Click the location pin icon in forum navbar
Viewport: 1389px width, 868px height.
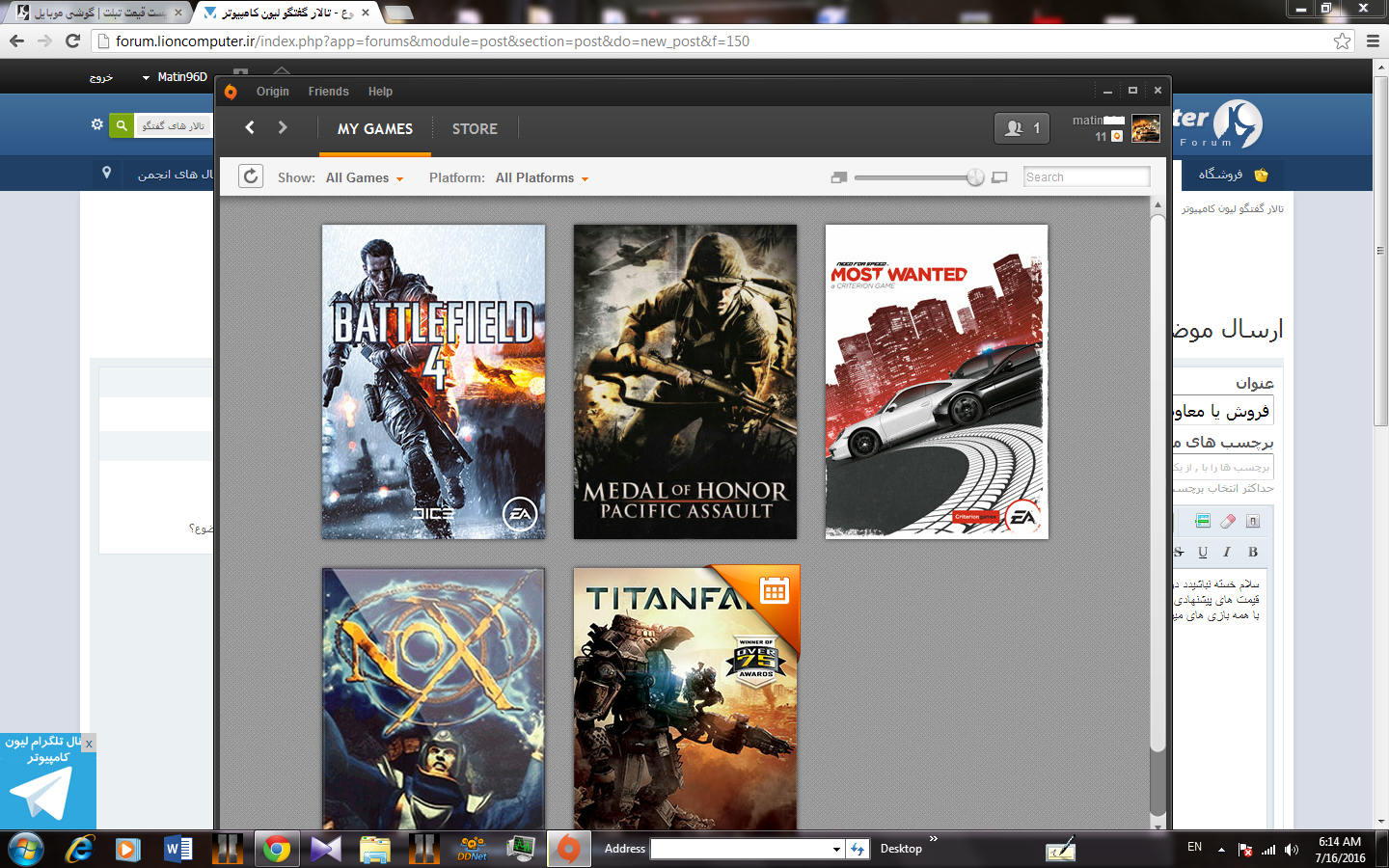(106, 173)
